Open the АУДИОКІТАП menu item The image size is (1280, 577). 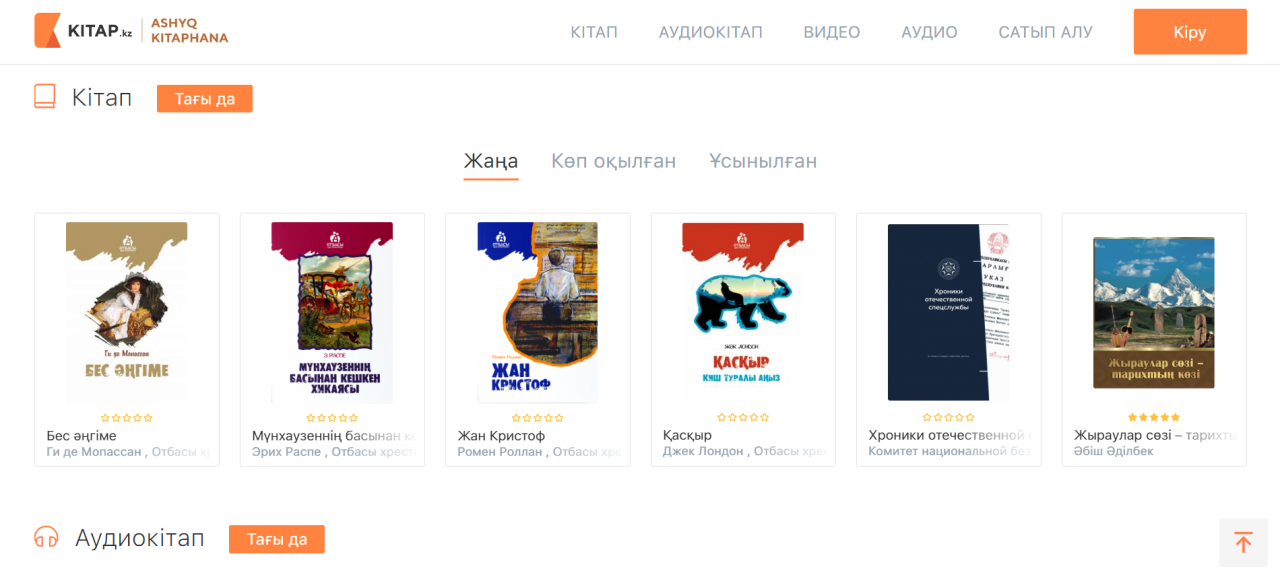tap(710, 32)
